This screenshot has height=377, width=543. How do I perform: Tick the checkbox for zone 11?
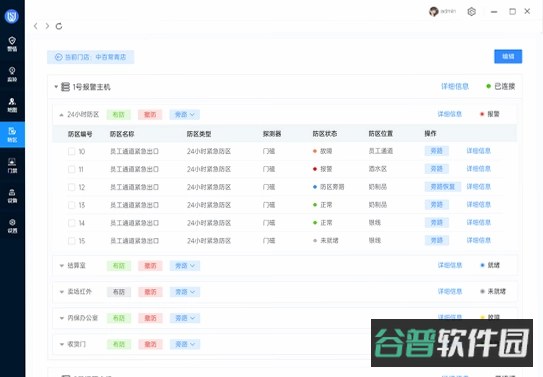tap(71, 169)
